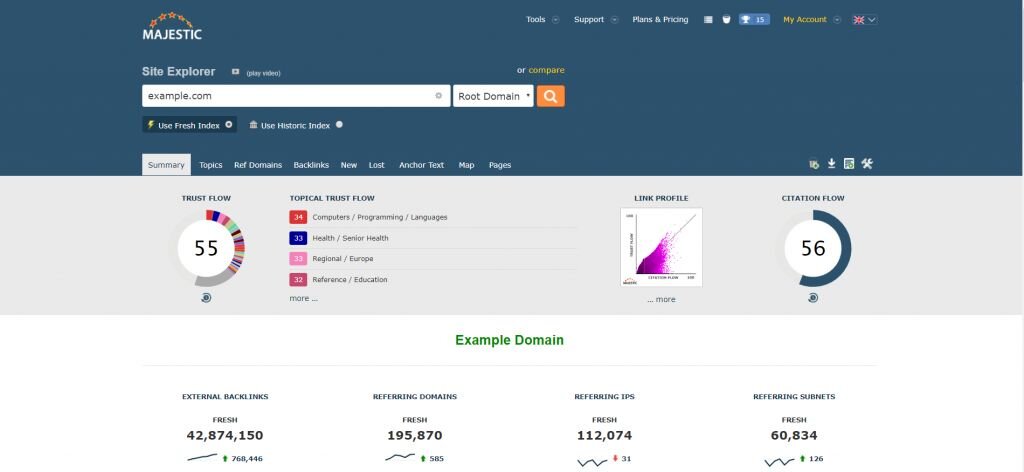Expand the Link Profile more link

(661, 299)
